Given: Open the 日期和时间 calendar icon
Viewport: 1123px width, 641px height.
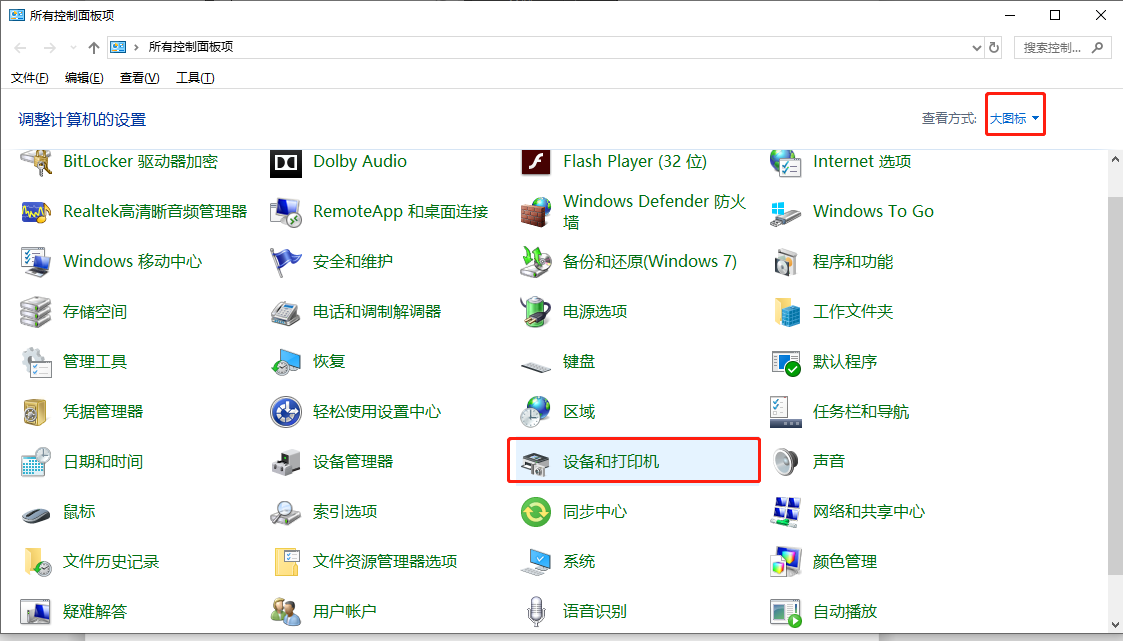Looking at the screenshot, I should tap(35, 463).
